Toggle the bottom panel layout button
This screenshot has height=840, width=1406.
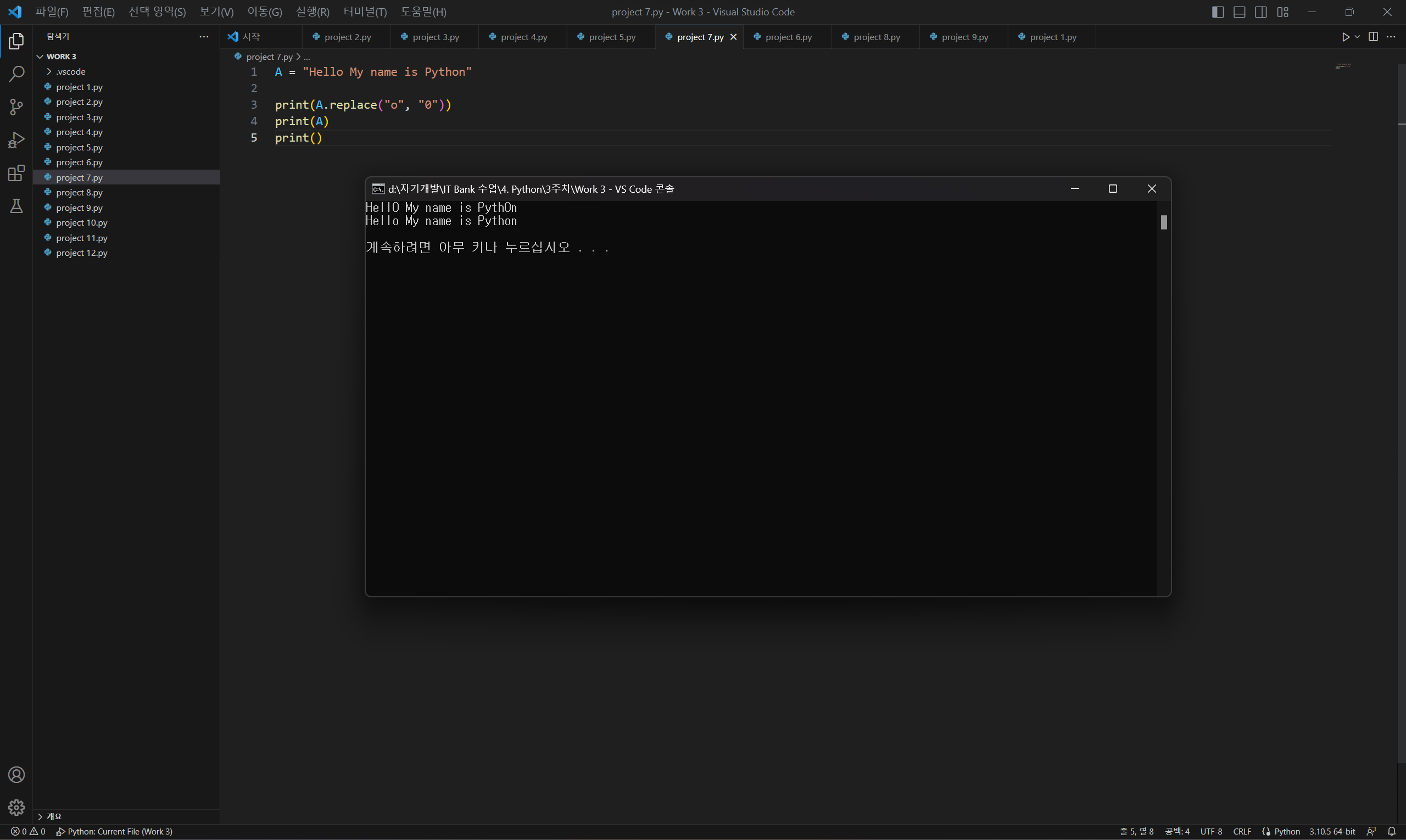(x=1239, y=12)
